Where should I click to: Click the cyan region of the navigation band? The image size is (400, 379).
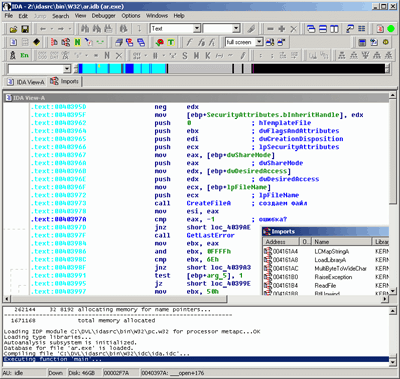click(123, 69)
